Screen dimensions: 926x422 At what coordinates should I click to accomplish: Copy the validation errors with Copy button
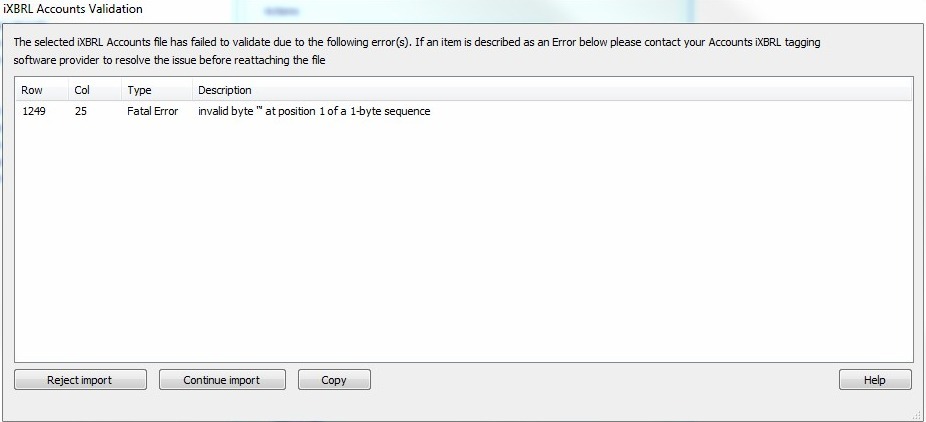tap(334, 380)
